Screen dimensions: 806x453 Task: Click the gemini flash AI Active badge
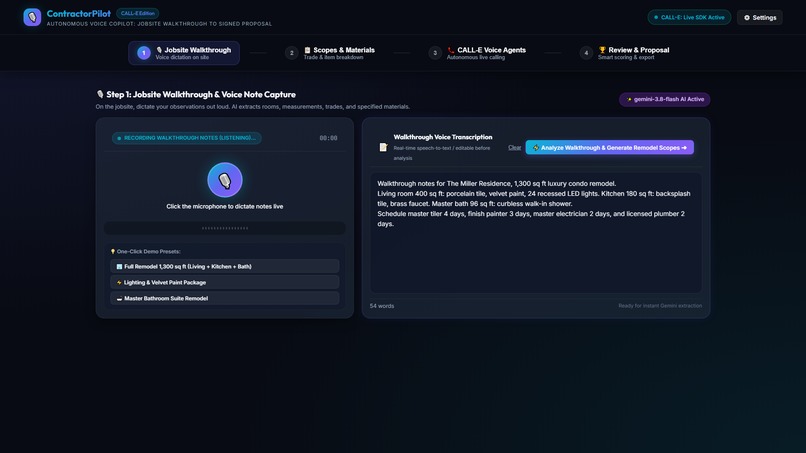click(665, 99)
